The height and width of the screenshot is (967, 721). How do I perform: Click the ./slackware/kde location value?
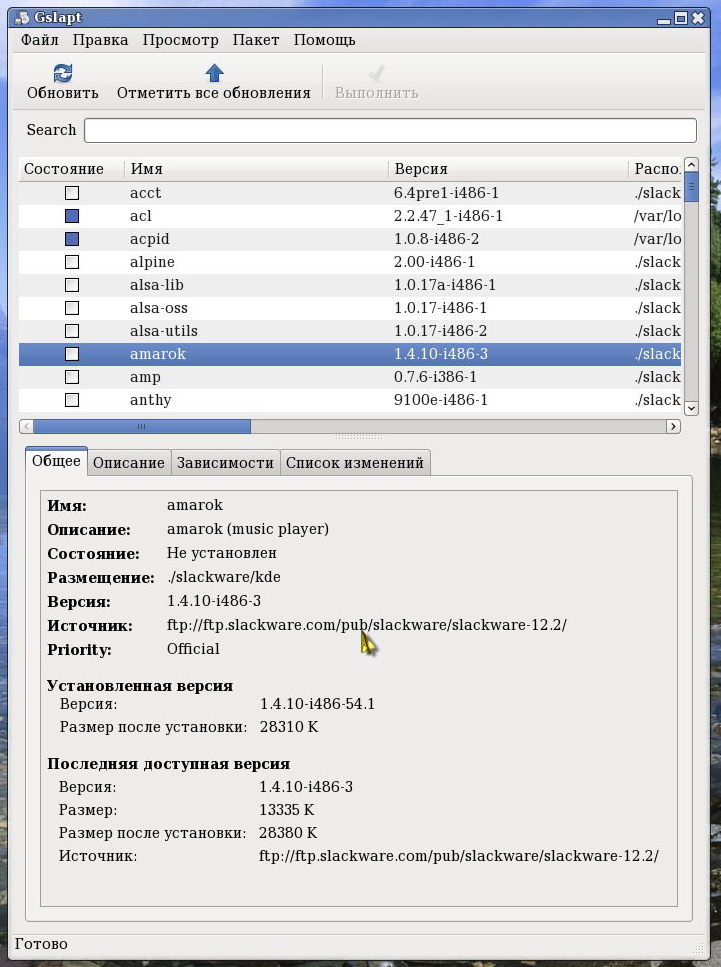(224, 577)
